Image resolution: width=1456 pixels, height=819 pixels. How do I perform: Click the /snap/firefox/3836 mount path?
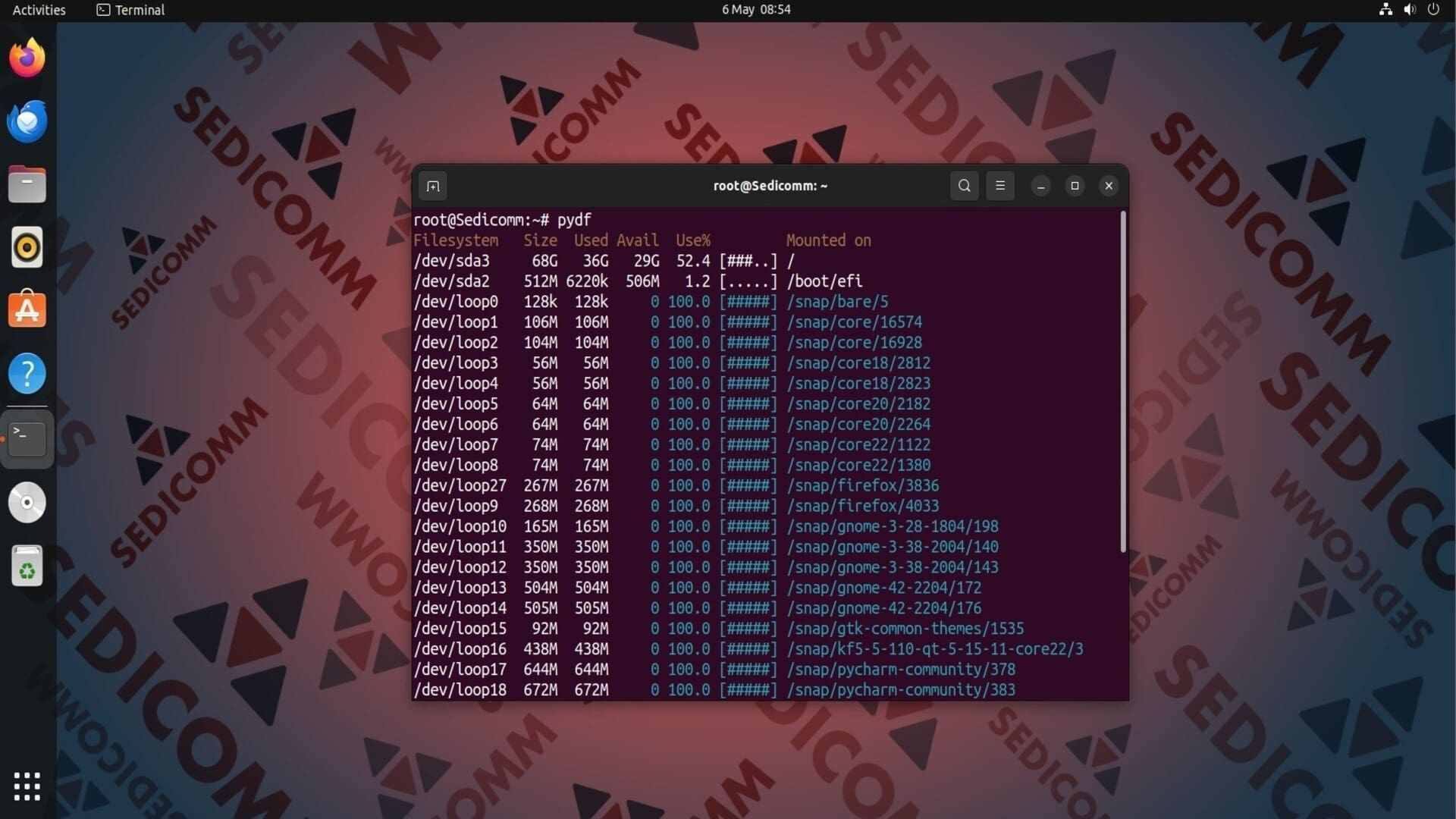(863, 485)
